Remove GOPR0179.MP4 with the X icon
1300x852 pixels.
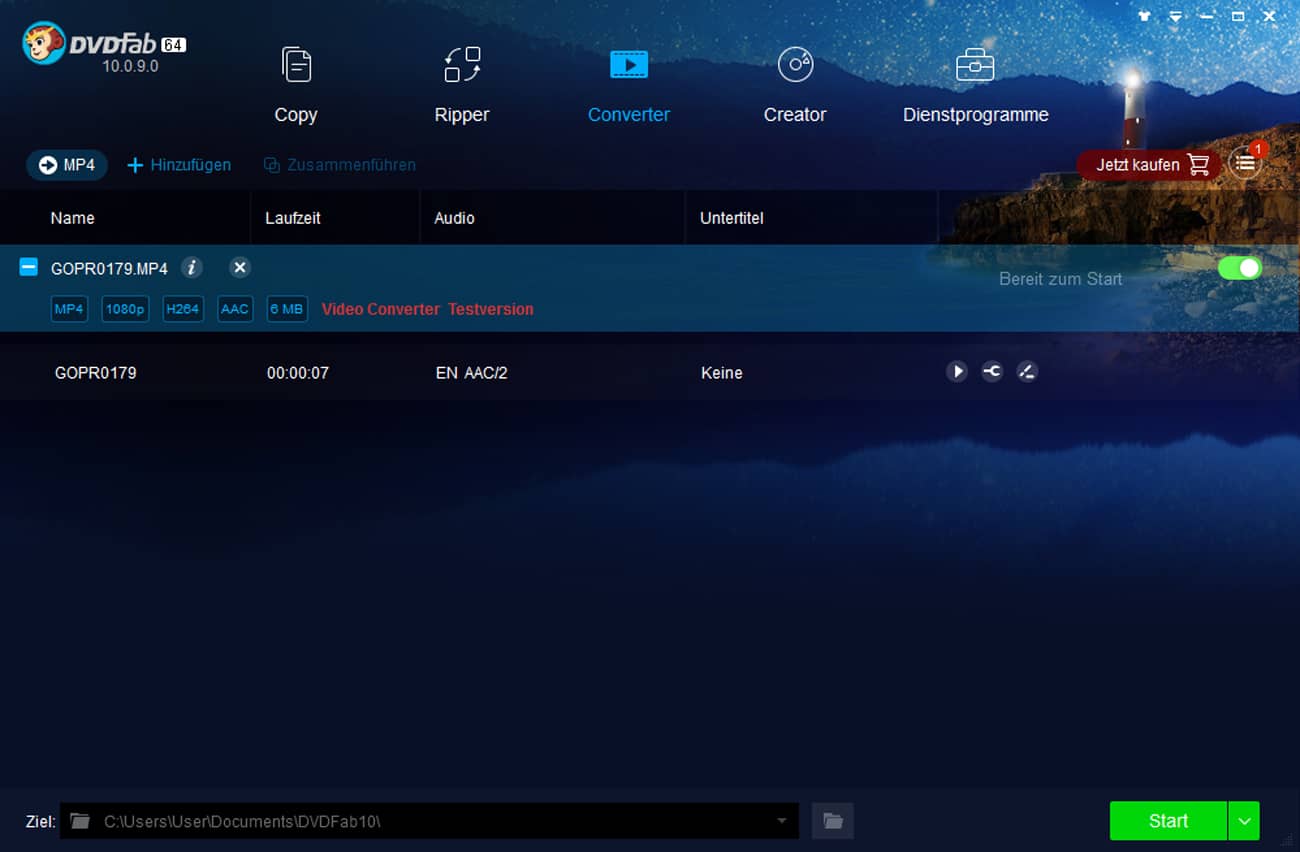pyautogui.click(x=240, y=267)
